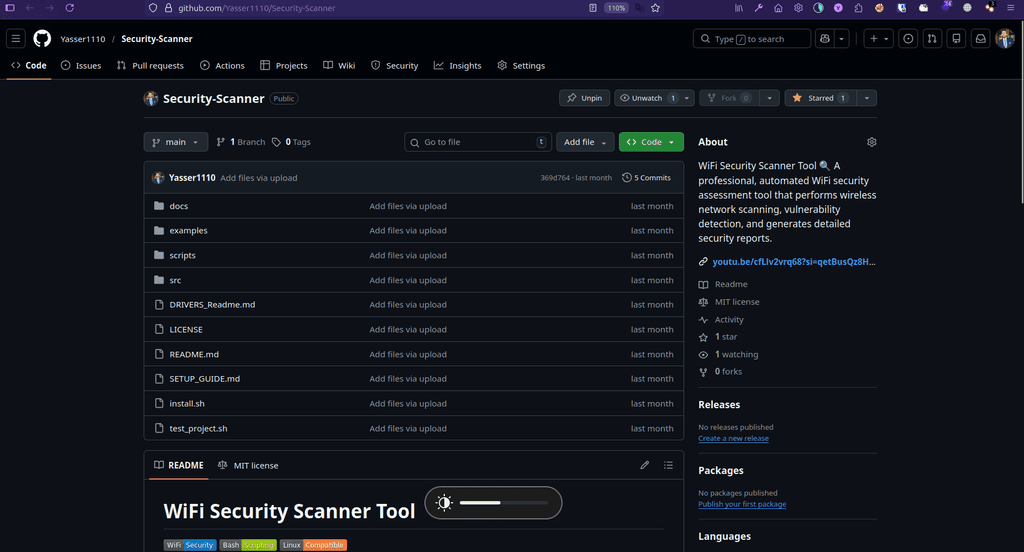The height and width of the screenshot is (552, 1024).
Task: Click the pull requests icon in header
Action: coord(932,39)
